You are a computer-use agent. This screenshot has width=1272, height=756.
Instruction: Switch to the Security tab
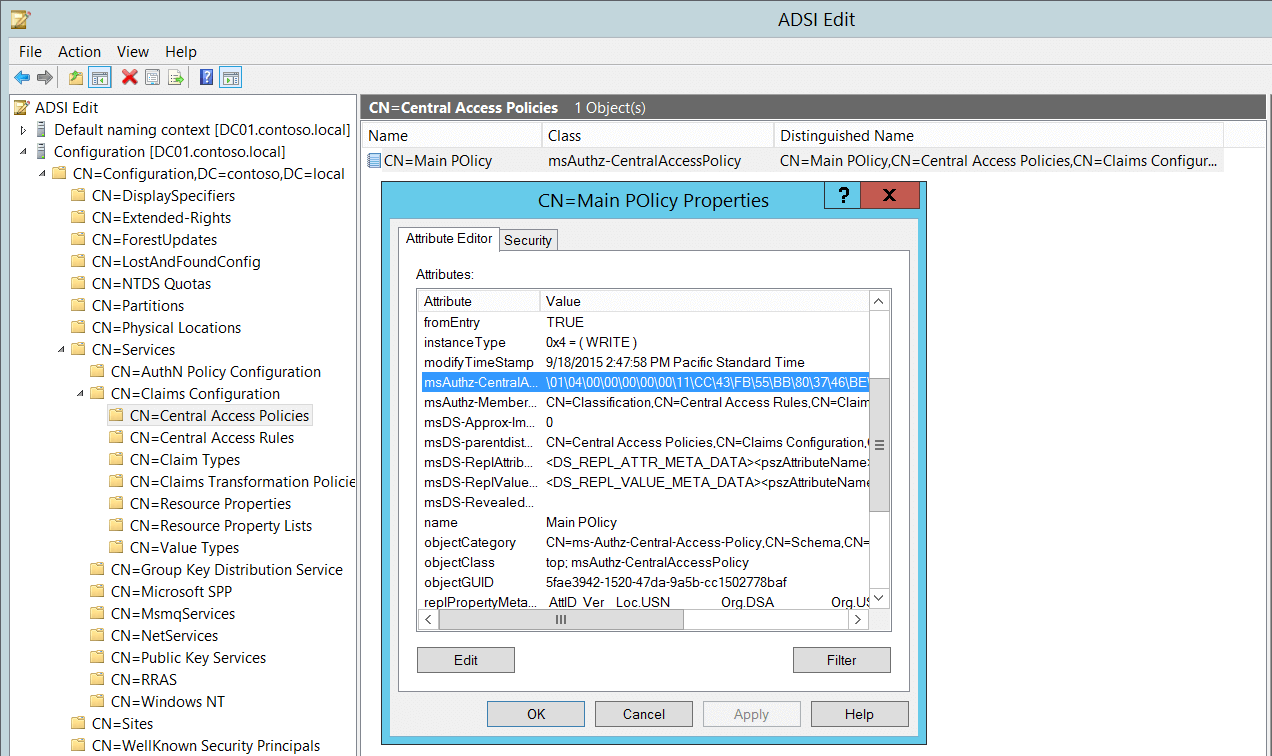[528, 240]
